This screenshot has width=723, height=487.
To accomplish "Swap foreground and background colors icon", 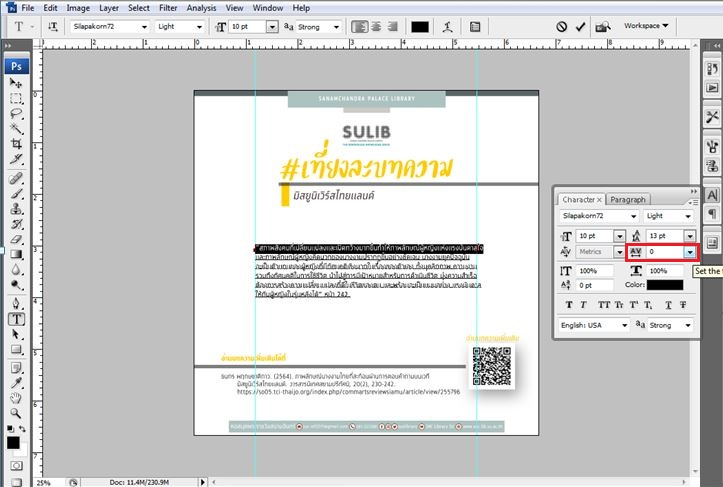I will pyautogui.click(x=22, y=429).
